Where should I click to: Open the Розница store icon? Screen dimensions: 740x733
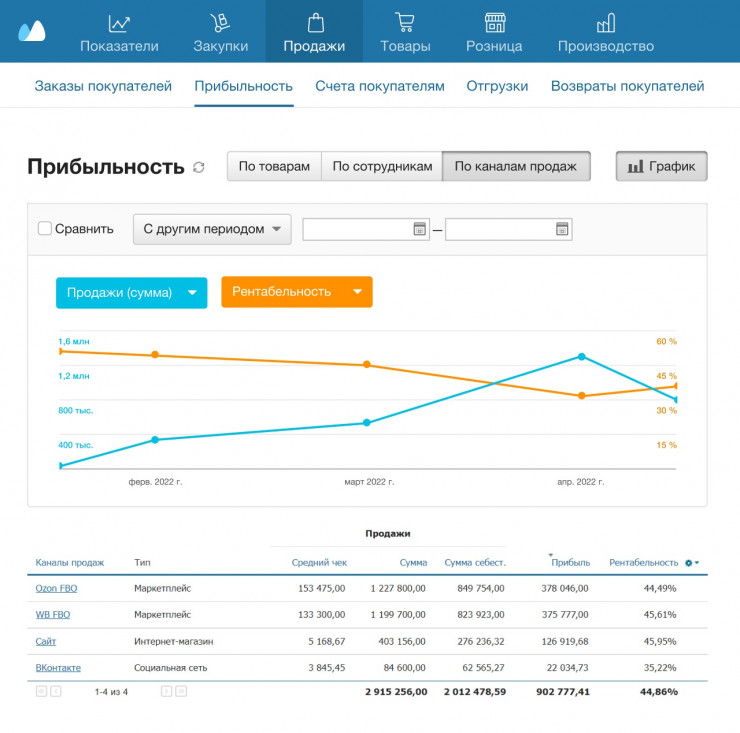(494, 23)
